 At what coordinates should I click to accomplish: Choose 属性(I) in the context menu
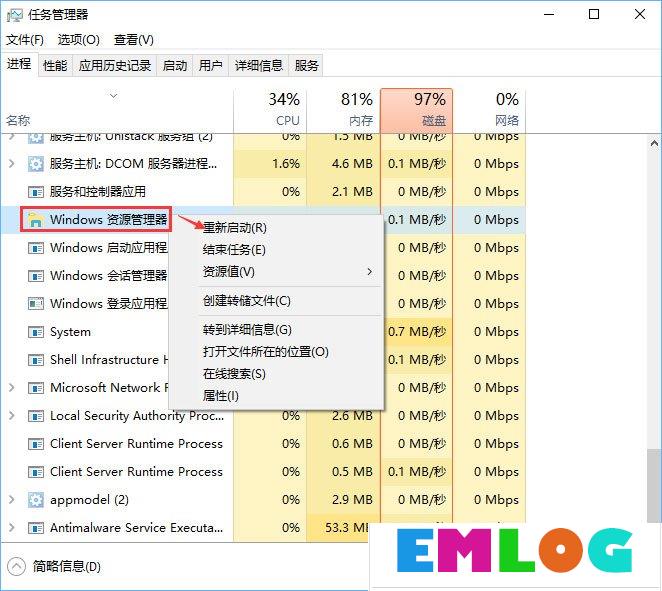pyautogui.click(x=220, y=396)
